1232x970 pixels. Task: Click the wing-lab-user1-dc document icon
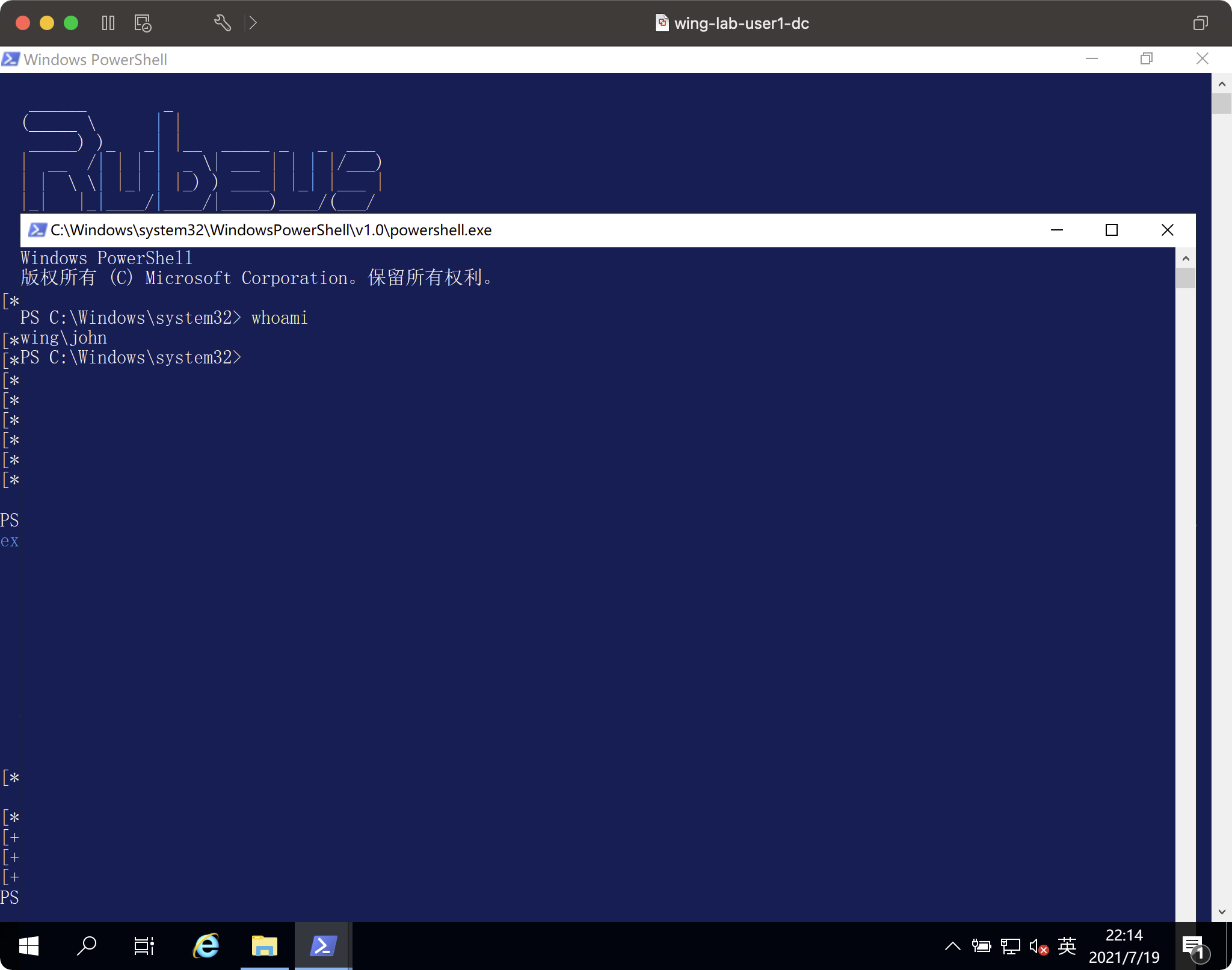point(662,23)
